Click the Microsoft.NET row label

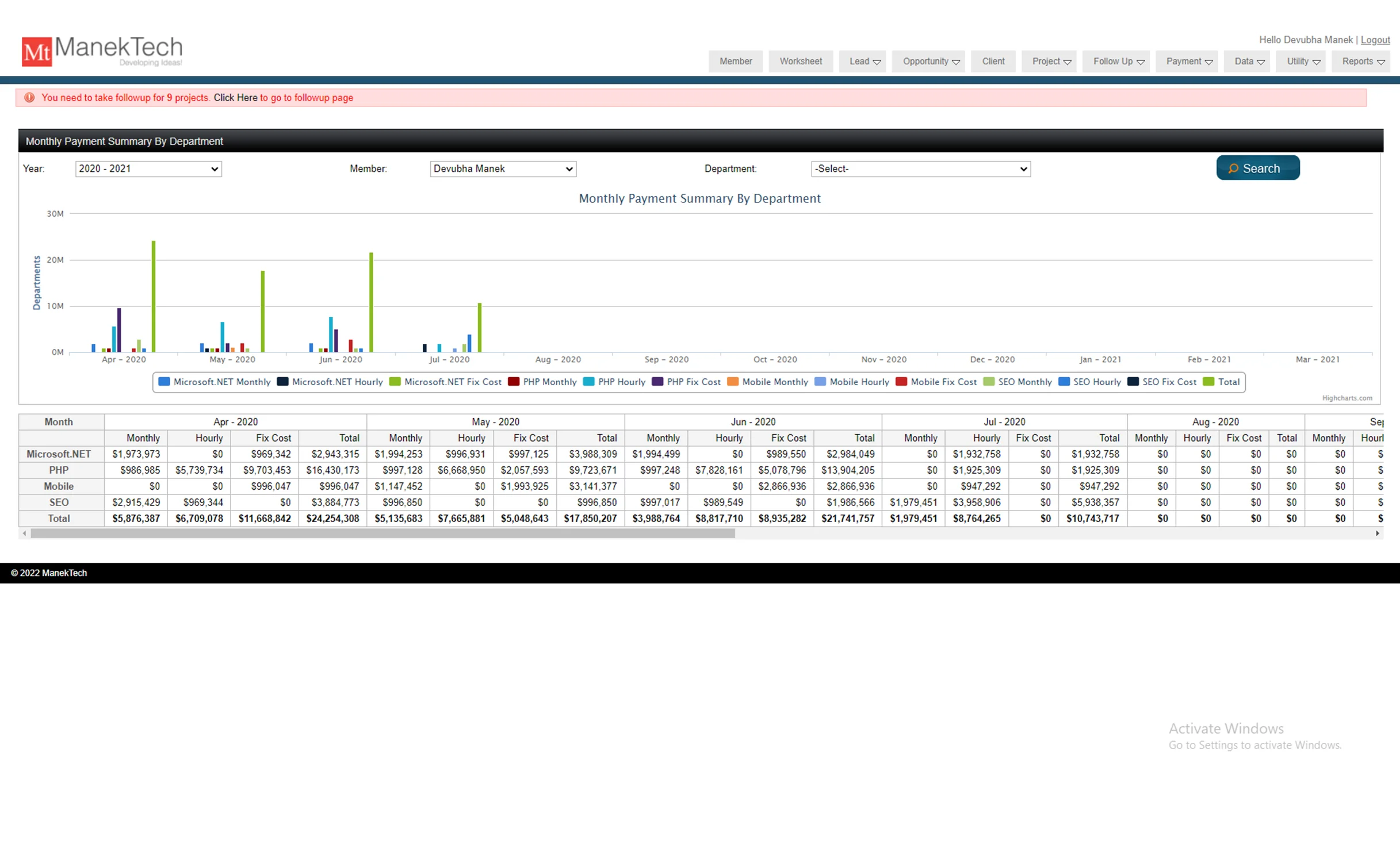click(61, 454)
